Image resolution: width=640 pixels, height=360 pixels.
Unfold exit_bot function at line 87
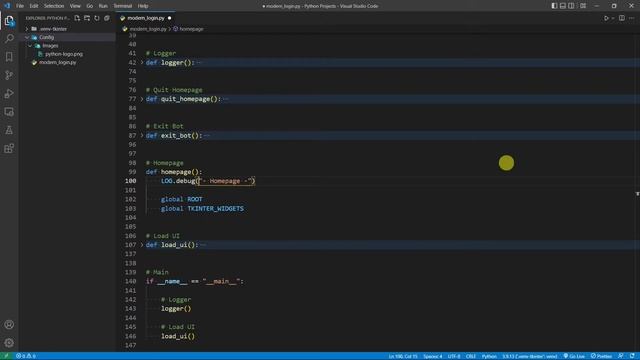coord(142,136)
